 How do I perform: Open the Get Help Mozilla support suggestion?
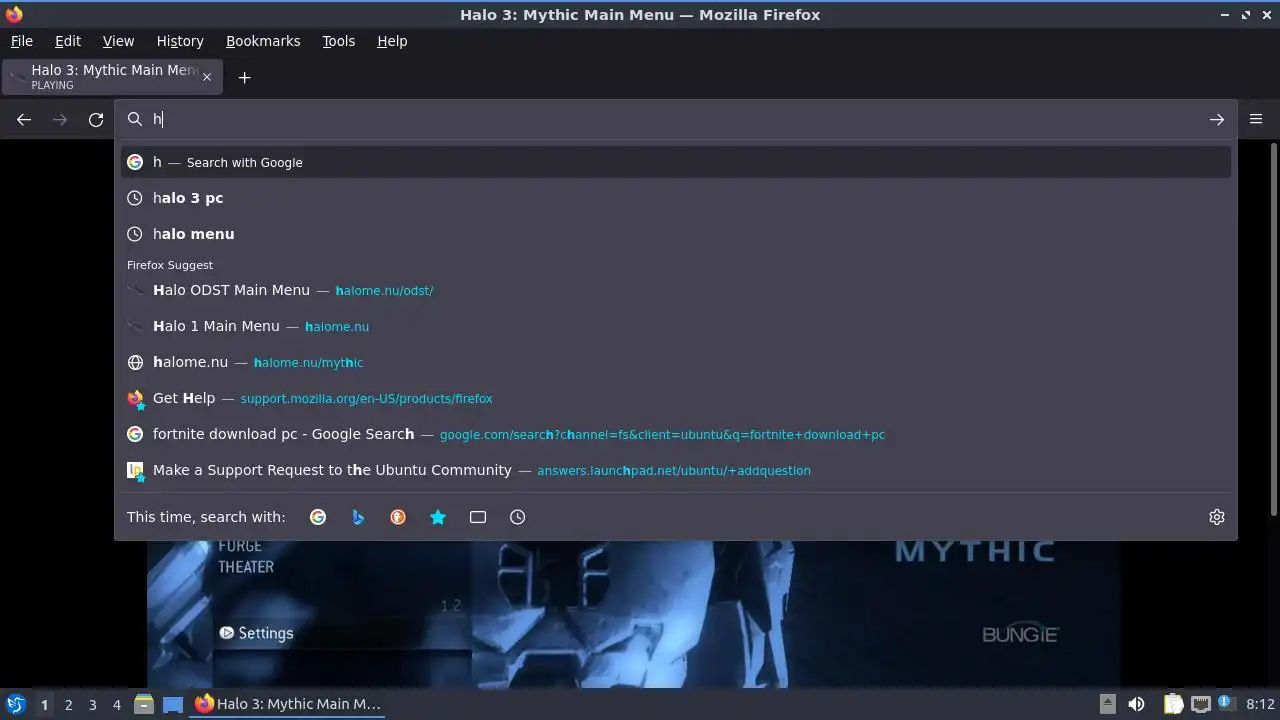(x=675, y=398)
